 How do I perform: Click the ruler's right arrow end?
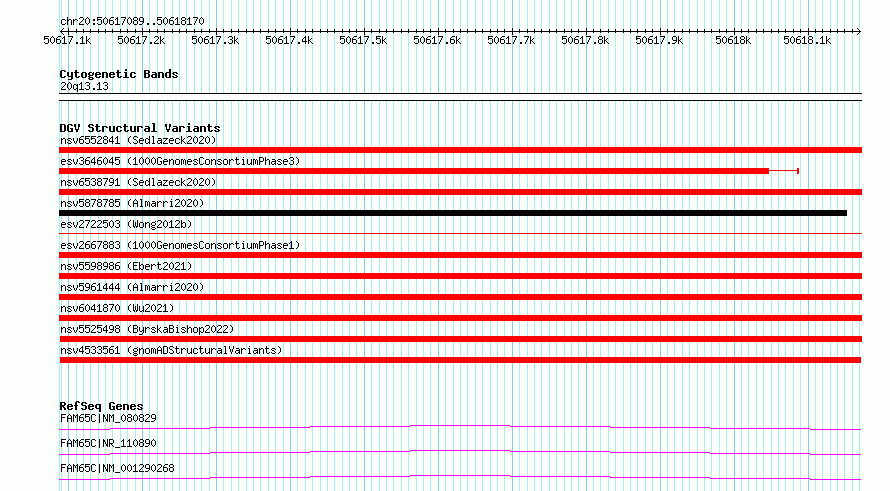tap(859, 31)
